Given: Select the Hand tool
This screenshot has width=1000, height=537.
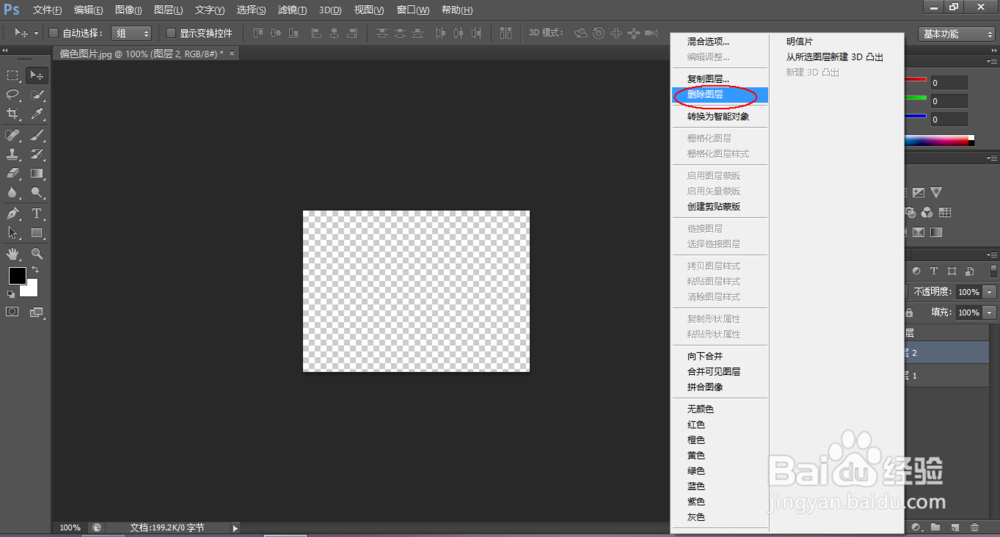Looking at the screenshot, I should pyautogui.click(x=12, y=254).
